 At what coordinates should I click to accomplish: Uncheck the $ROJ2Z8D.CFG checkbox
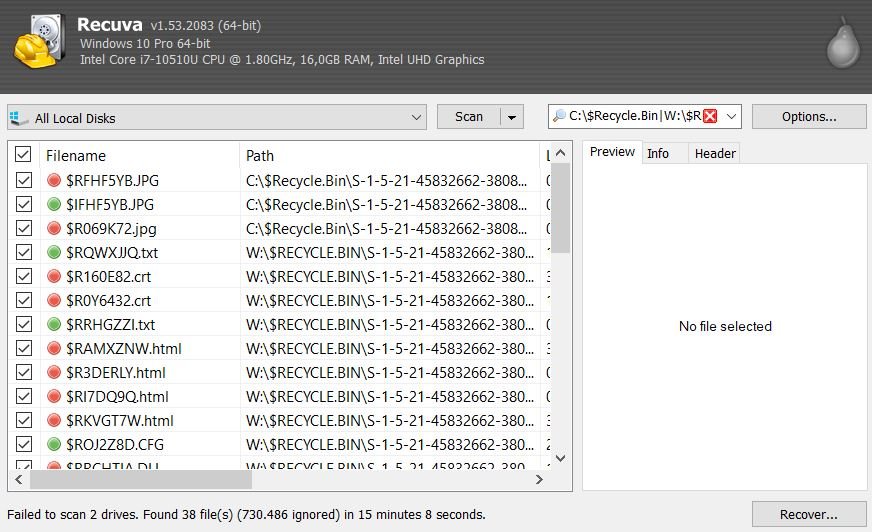[24, 444]
